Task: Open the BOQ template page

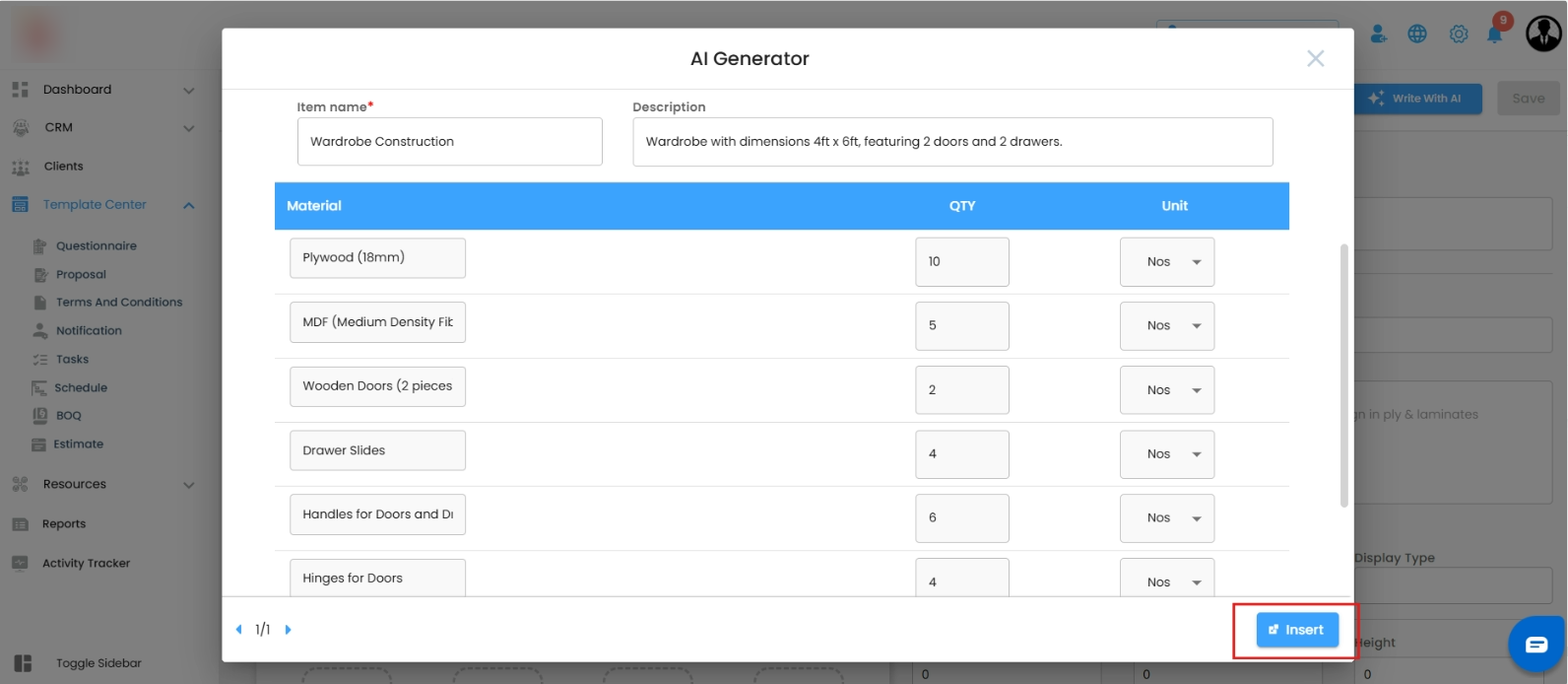Action: 69,416
